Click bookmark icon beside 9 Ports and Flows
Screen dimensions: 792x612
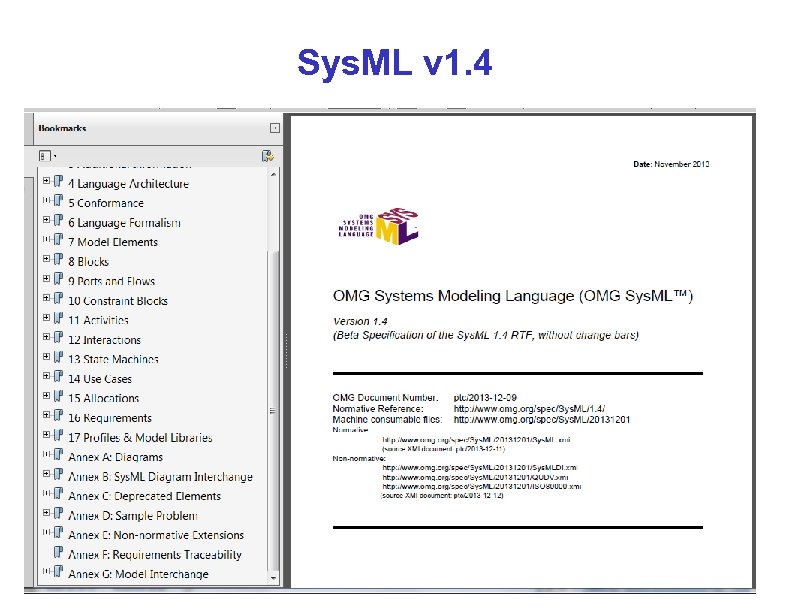click(x=59, y=279)
